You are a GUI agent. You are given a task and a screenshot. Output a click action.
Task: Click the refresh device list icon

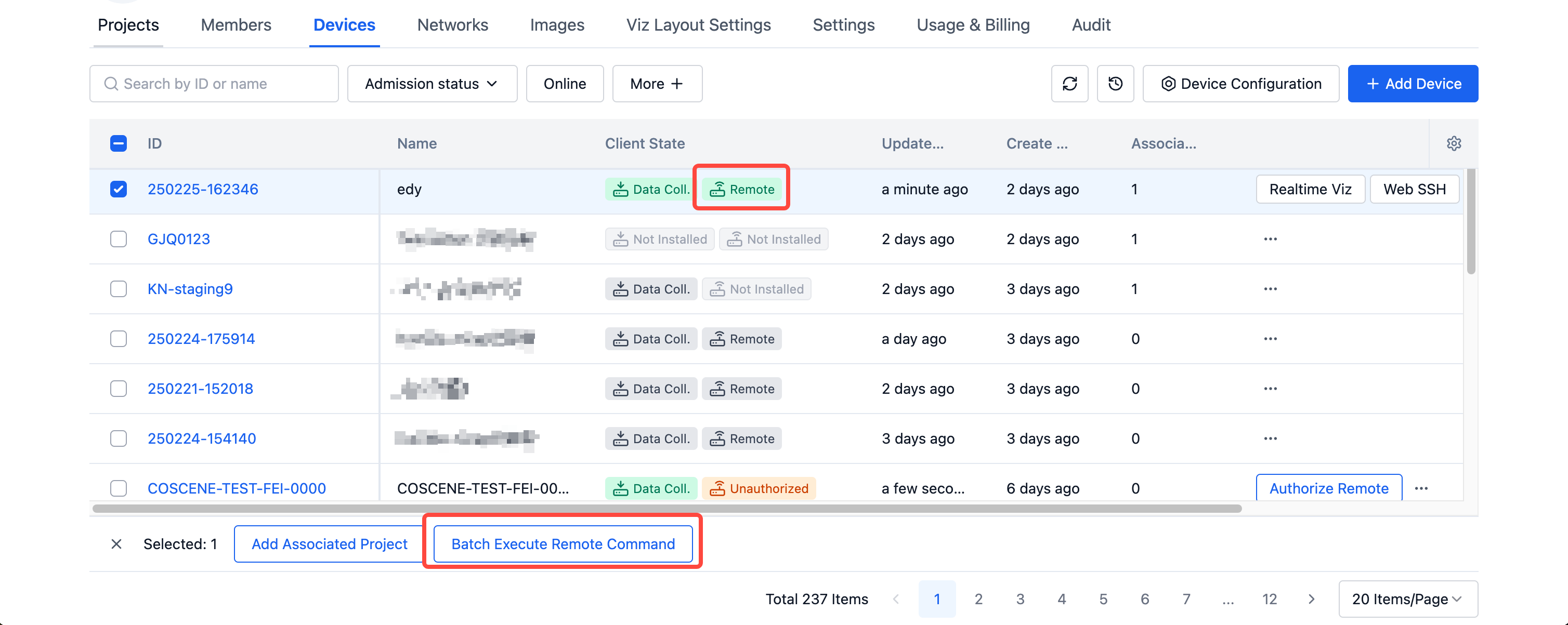1069,83
